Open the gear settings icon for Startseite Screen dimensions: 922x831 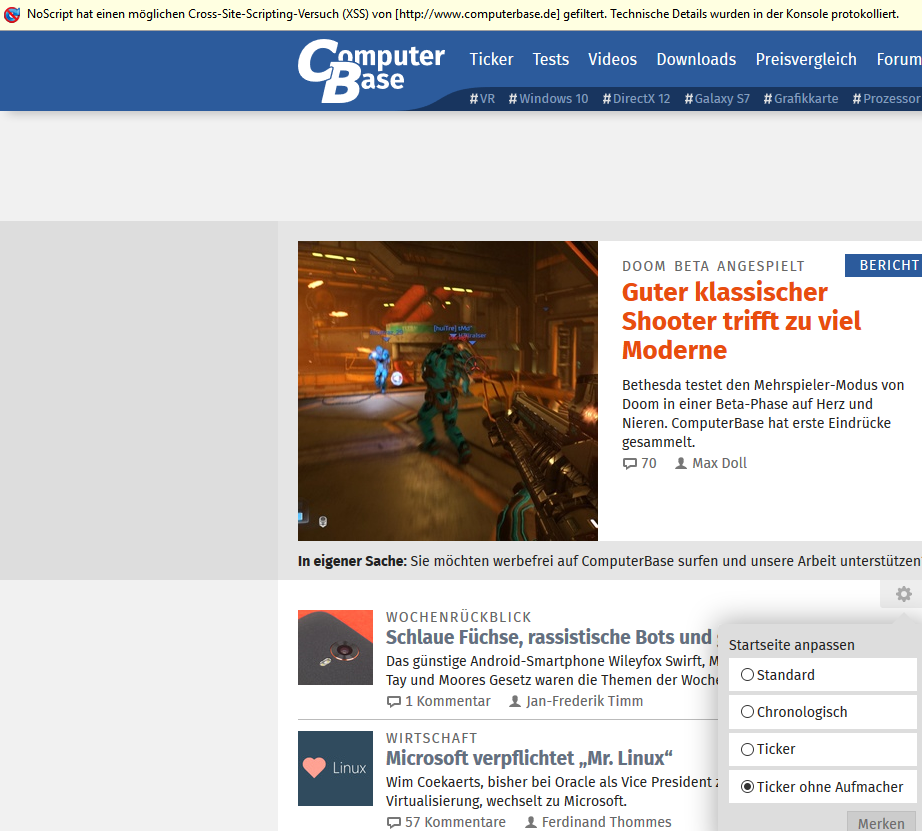click(904, 594)
